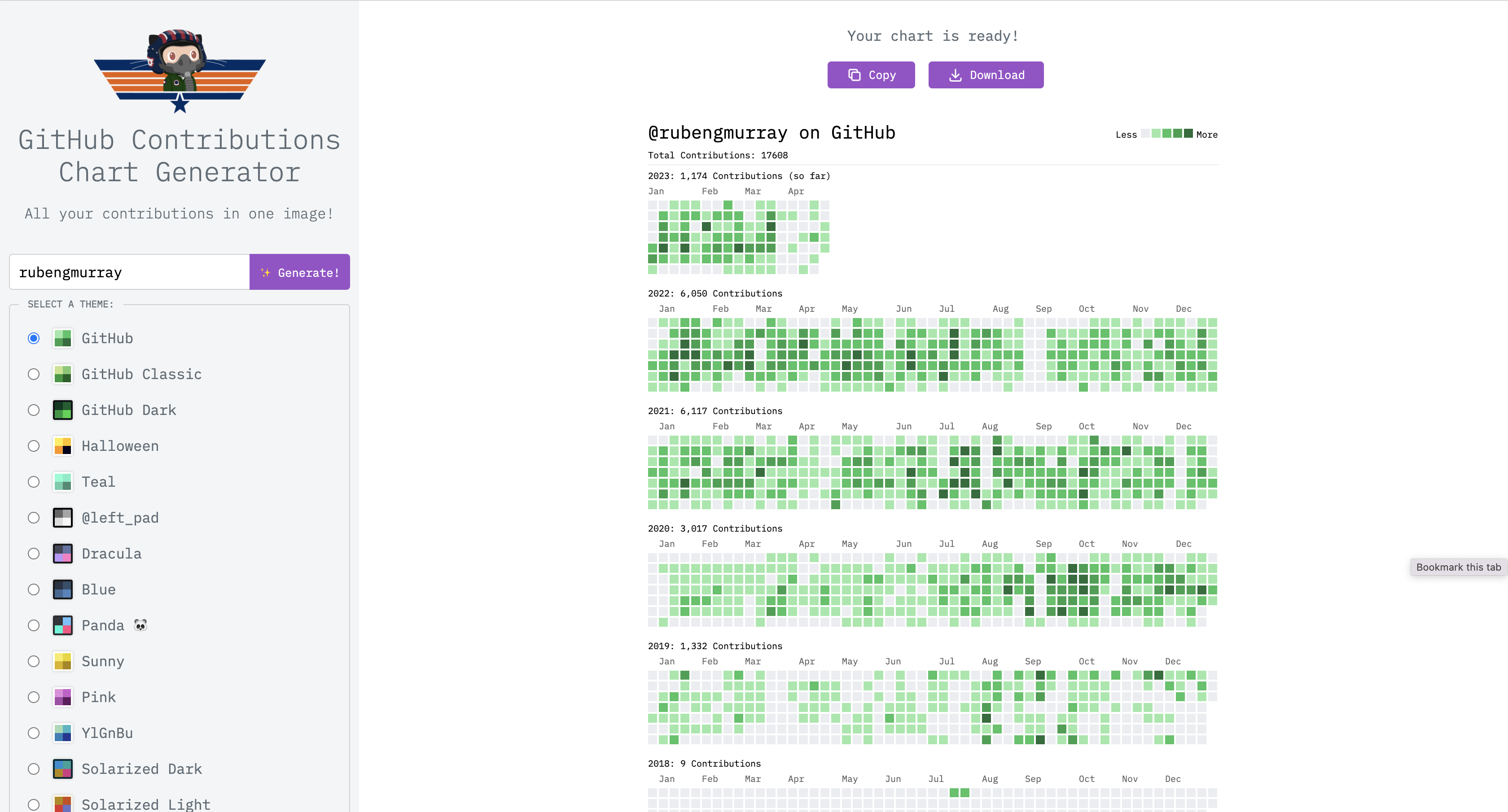Click the sparkle icon on Generate button

[266, 273]
